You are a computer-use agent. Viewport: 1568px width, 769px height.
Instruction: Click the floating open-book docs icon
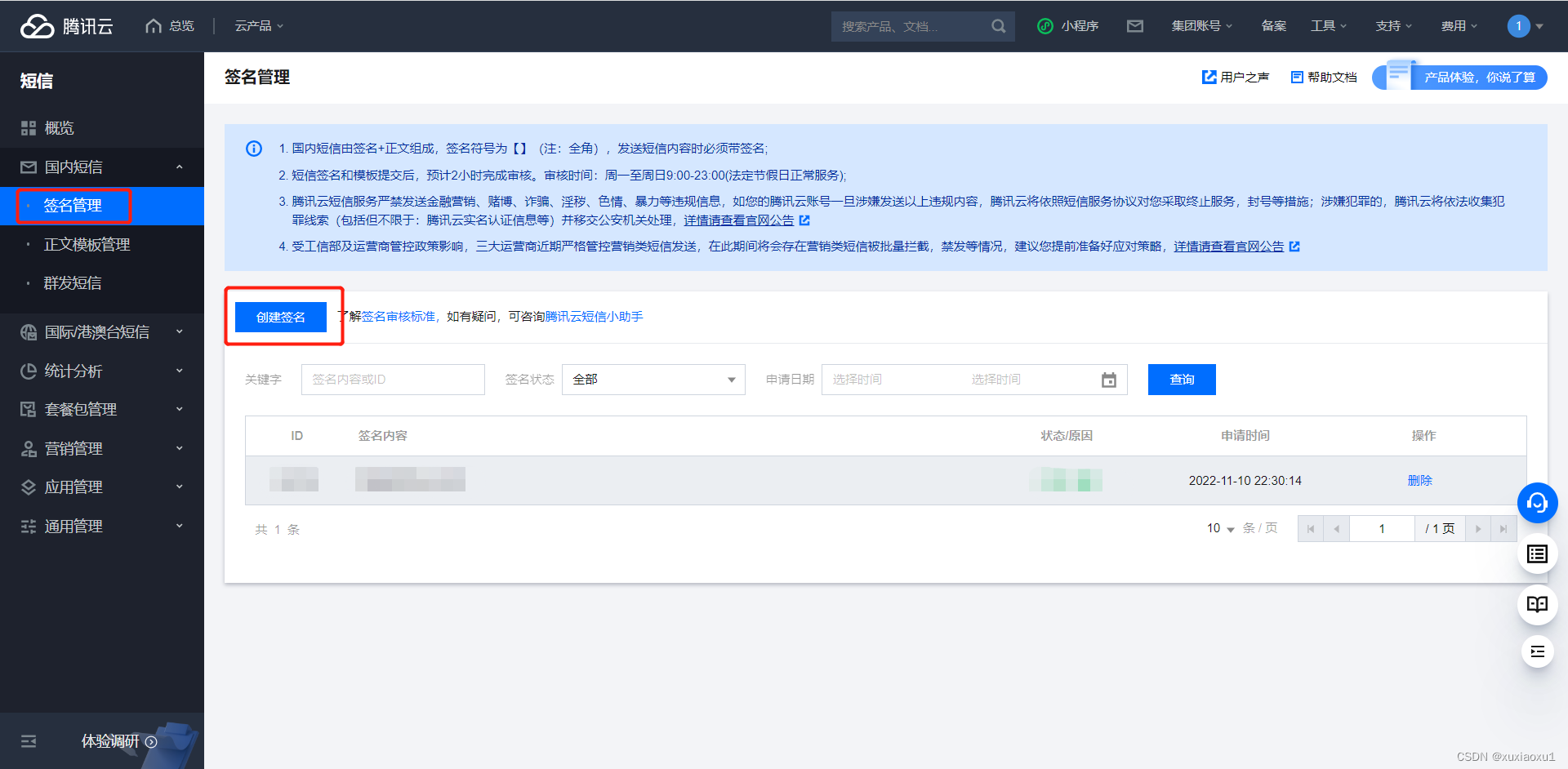click(1538, 604)
